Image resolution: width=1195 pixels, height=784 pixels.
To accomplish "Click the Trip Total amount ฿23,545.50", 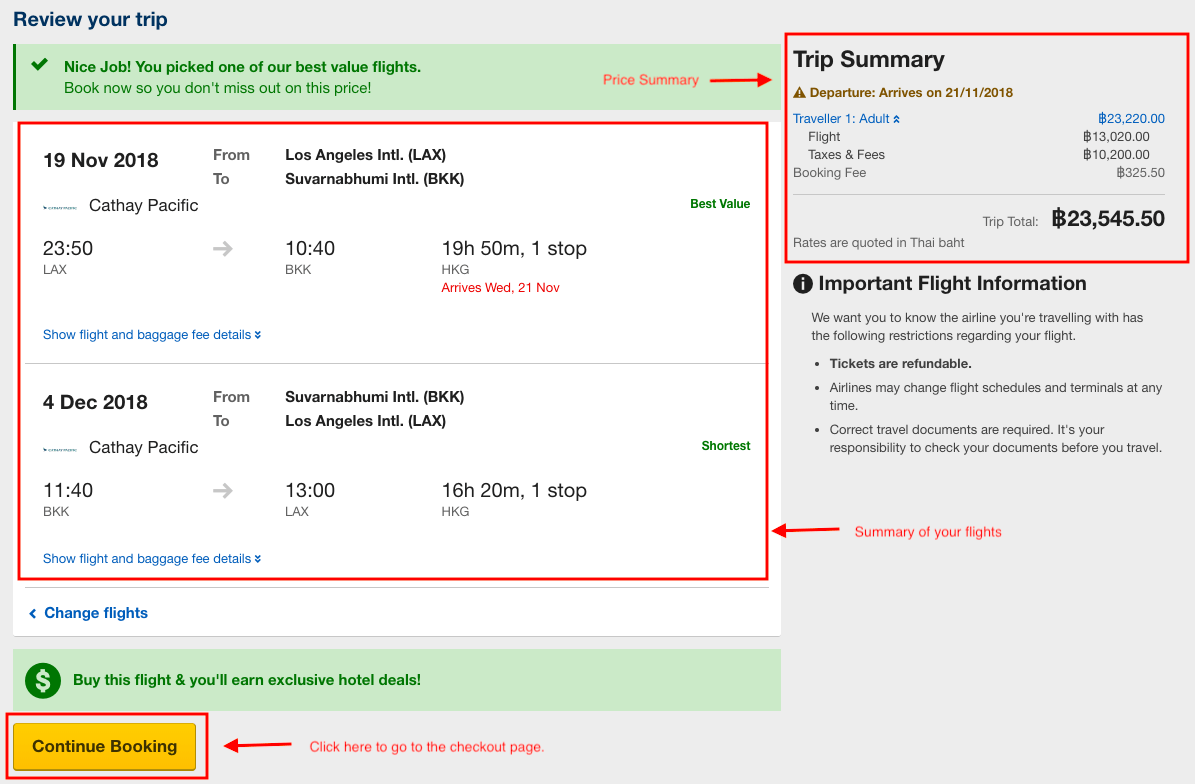I will point(1108,219).
